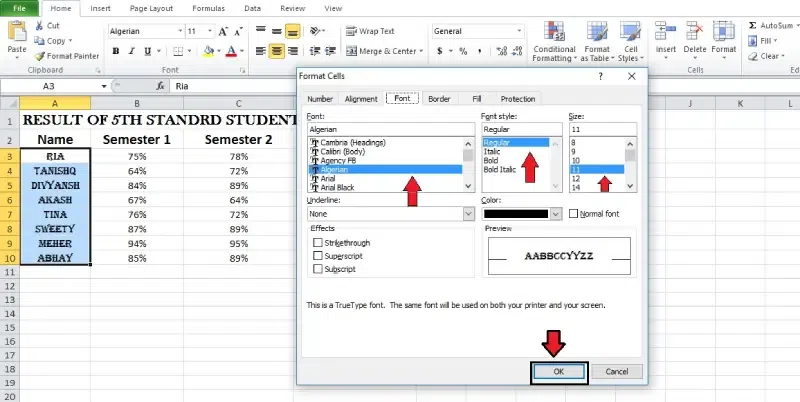This screenshot has width=800, height=402.
Task: Click the Paste clipboard icon
Action: (17, 32)
